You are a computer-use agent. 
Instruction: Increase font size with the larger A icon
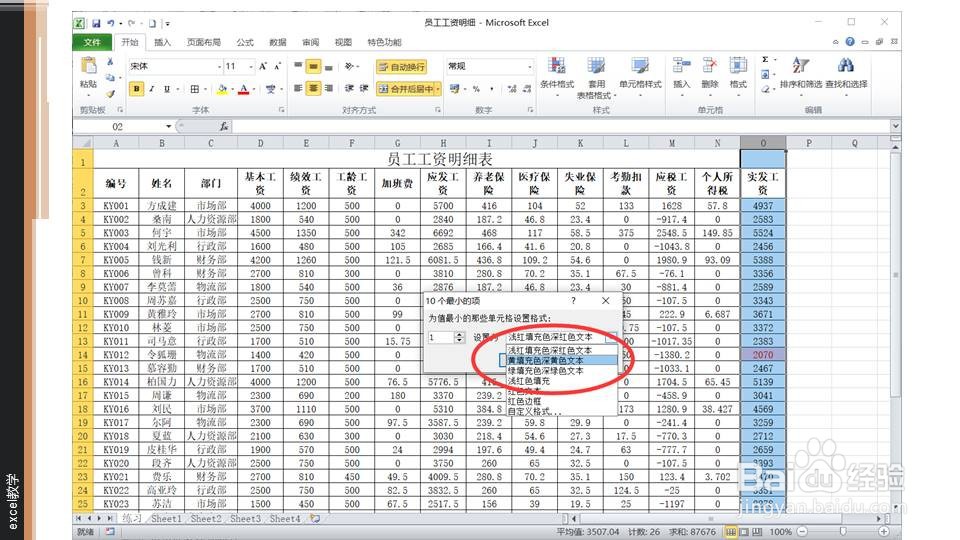[x=263, y=66]
